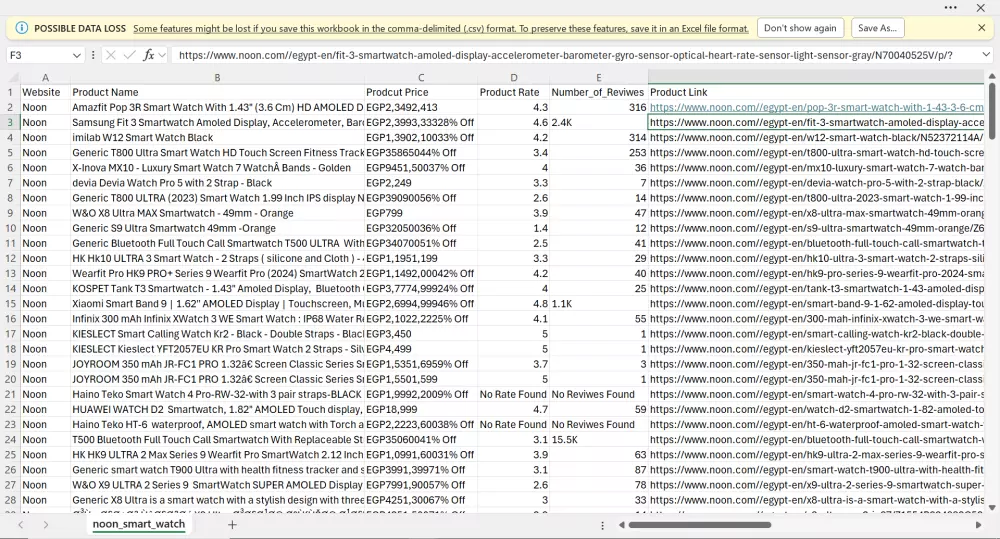
Task: Open the three-dot options at top right
Action: [x=950, y=7]
